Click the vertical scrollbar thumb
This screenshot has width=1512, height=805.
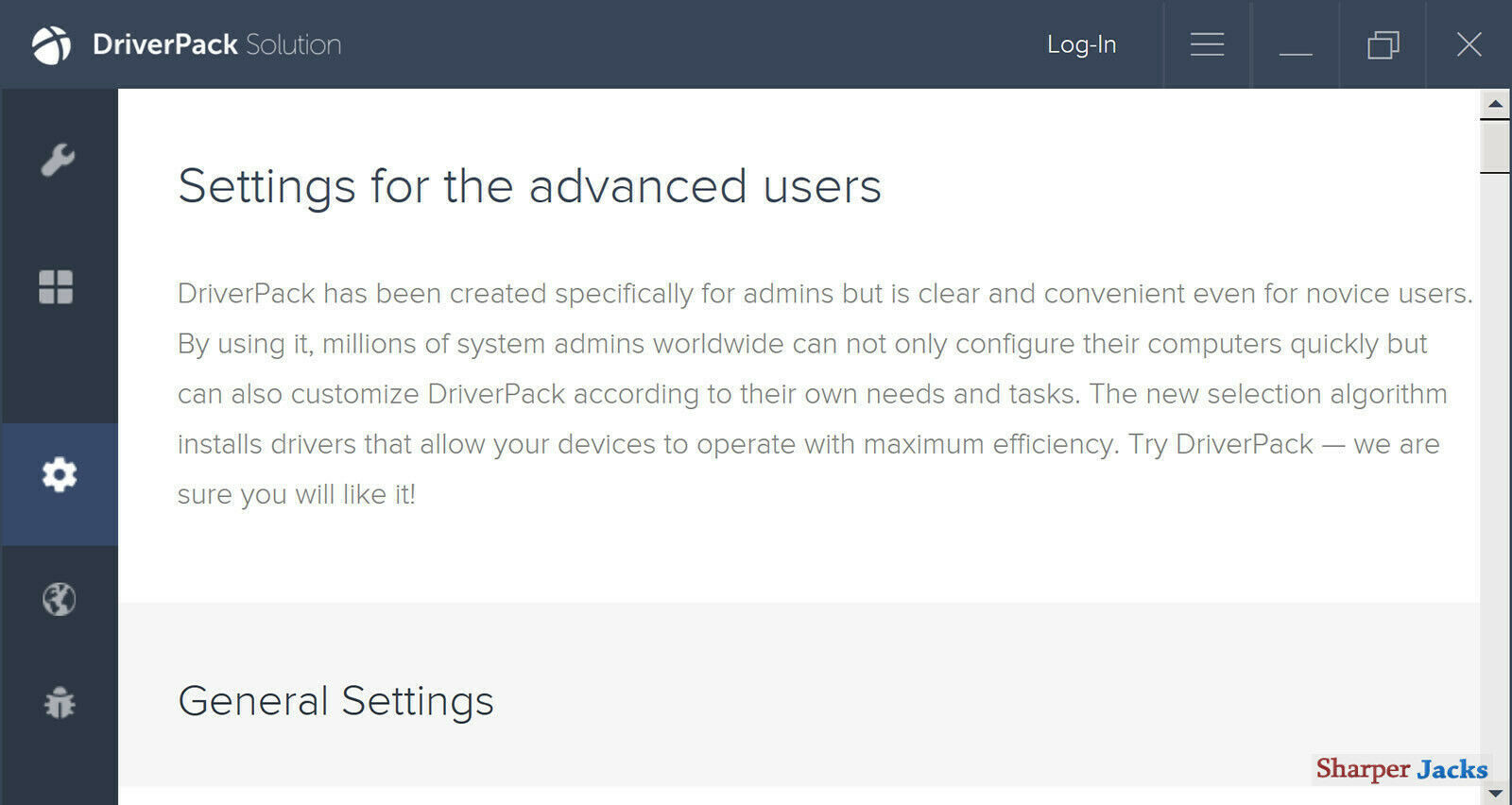coord(1495,147)
